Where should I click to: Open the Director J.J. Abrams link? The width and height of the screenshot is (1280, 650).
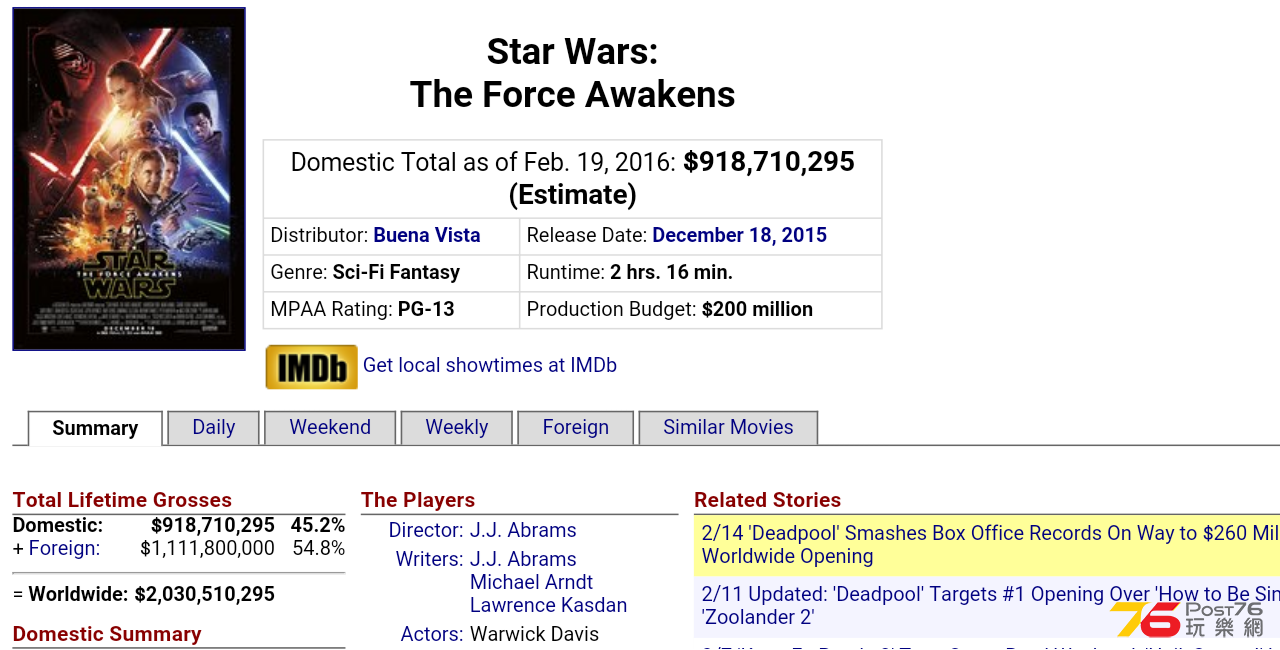click(523, 531)
